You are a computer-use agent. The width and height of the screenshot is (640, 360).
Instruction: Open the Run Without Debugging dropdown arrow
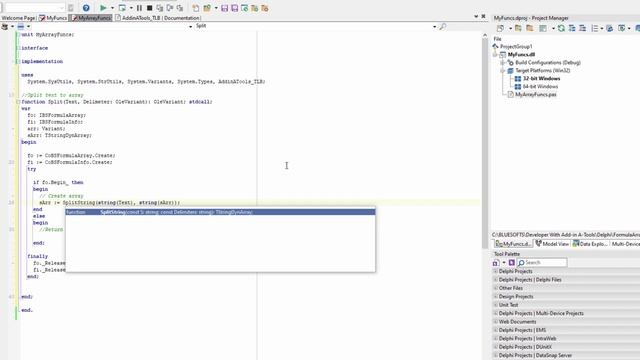(131, 8)
